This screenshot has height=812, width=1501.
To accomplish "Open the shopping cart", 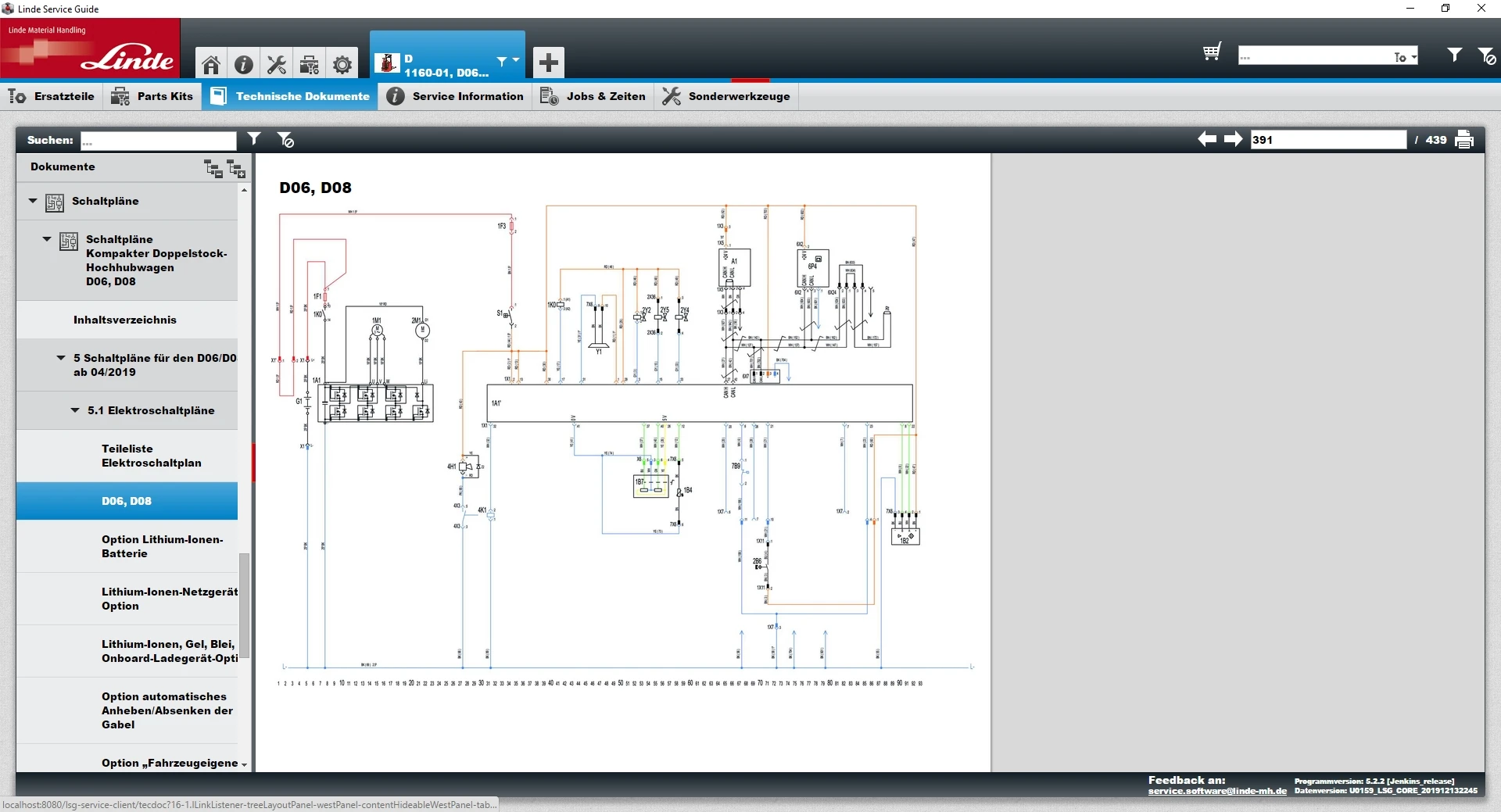I will [1212, 52].
